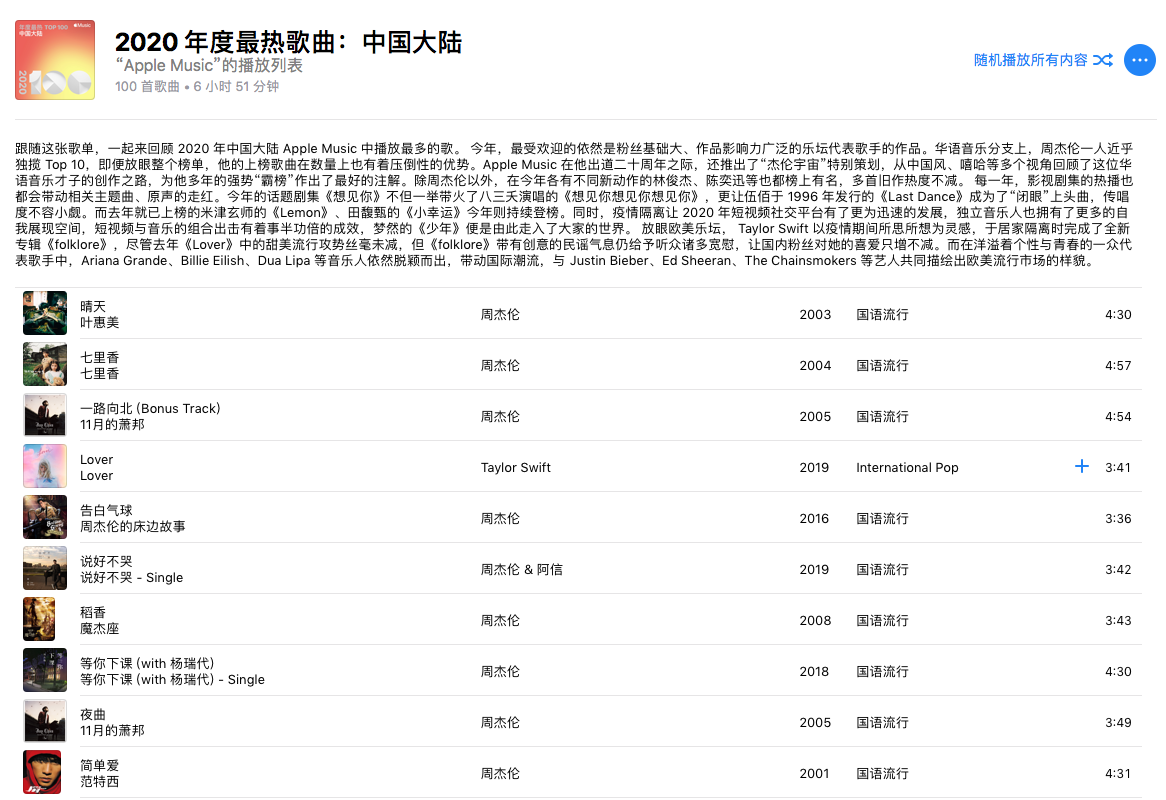Viewport: 1166px width, 800px height.
Task: Click the playlist title 2020 年度最热歌曲：中国大陆
Action: click(289, 42)
